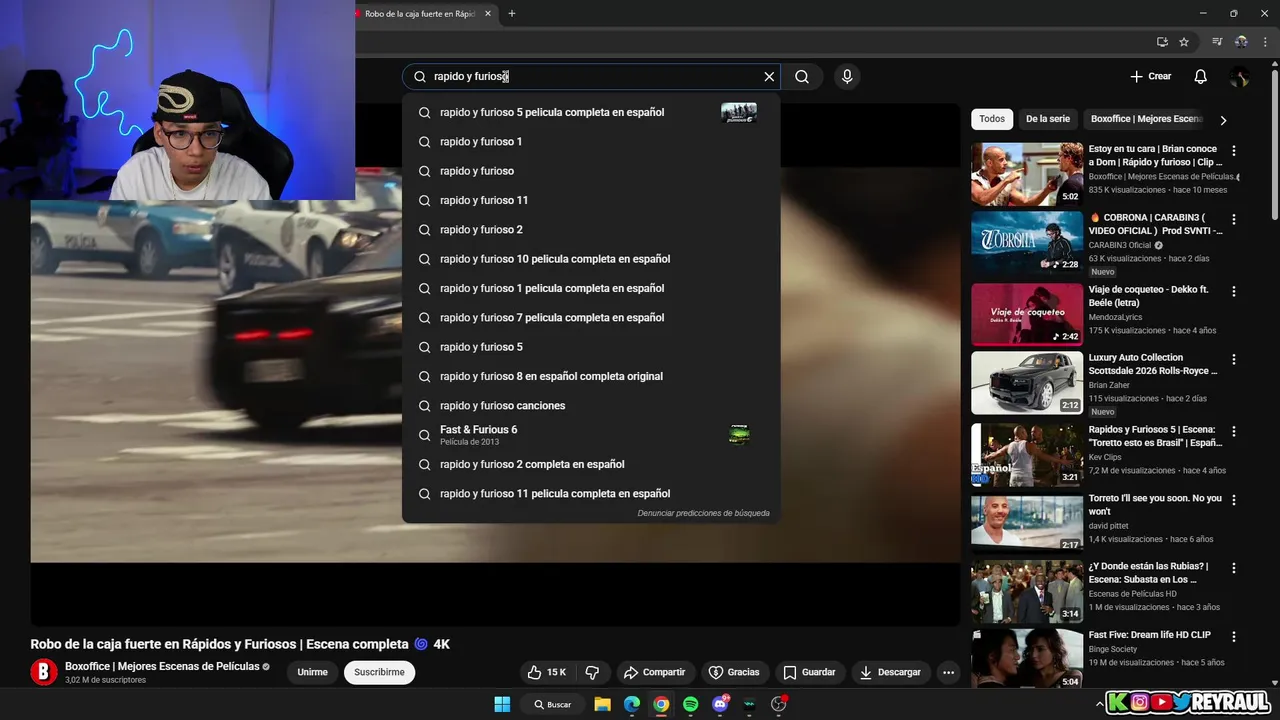Open the COBRONA video thumbnail

[1027, 242]
